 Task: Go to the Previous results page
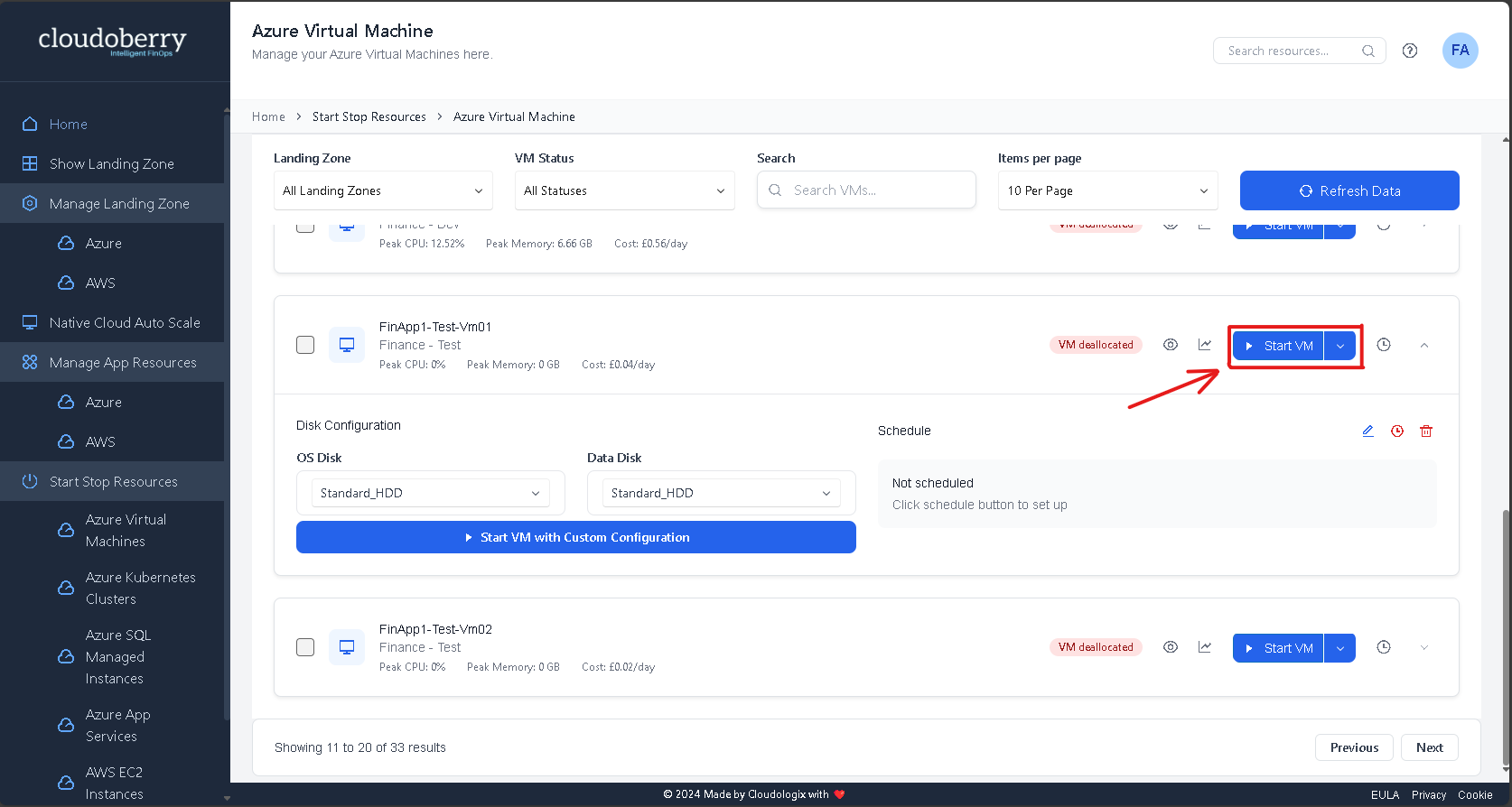click(x=1354, y=747)
